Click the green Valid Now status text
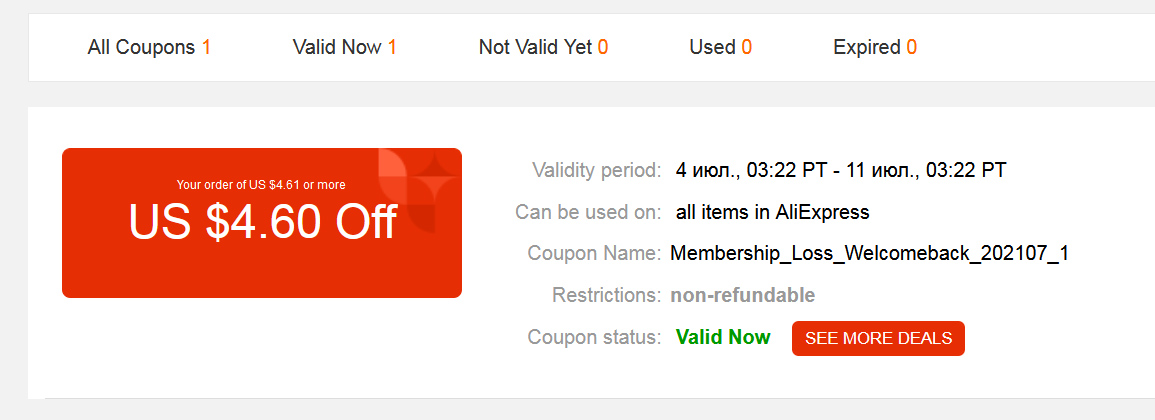Screen dimensions: 1155x420 (x=723, y=337)
